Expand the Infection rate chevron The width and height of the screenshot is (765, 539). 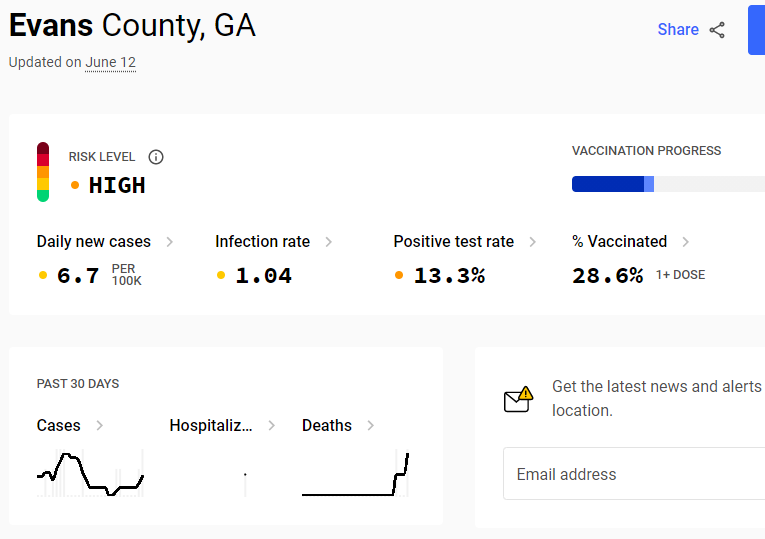pos(328,242)
